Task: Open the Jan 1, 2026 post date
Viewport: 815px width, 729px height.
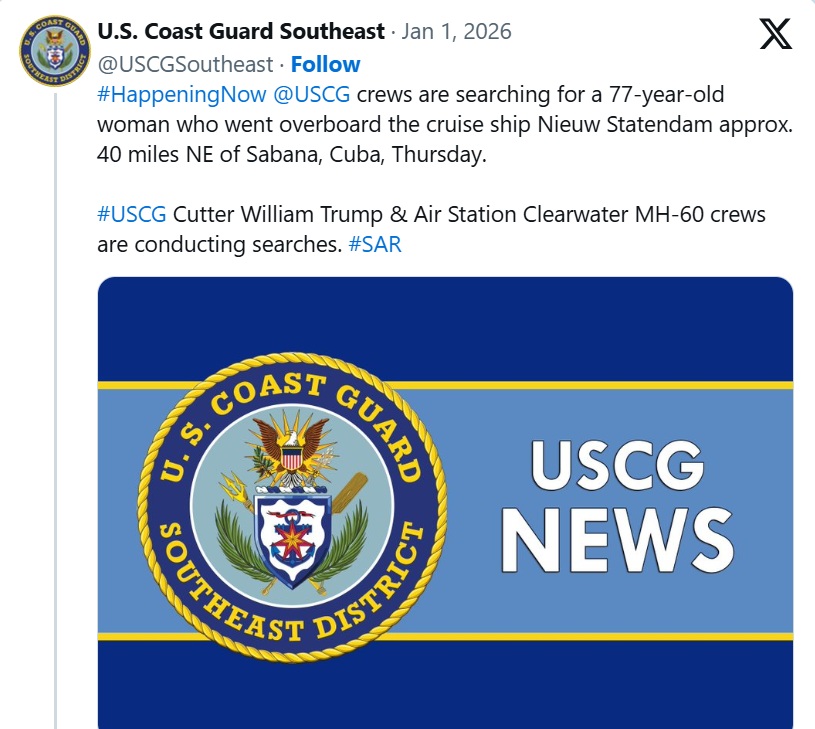Action: tap(456, 31)
